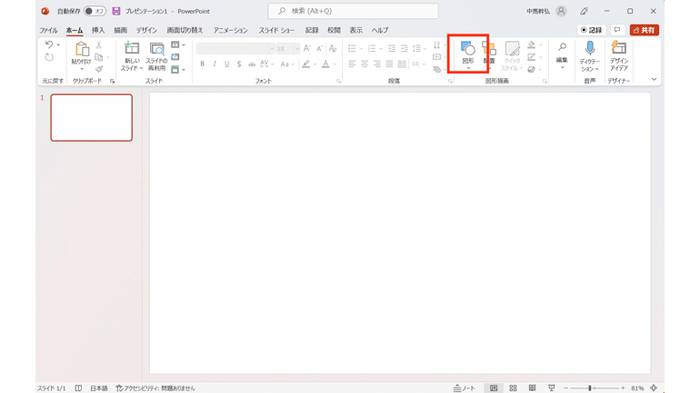Save the presentation with the floppy icon

116,11
